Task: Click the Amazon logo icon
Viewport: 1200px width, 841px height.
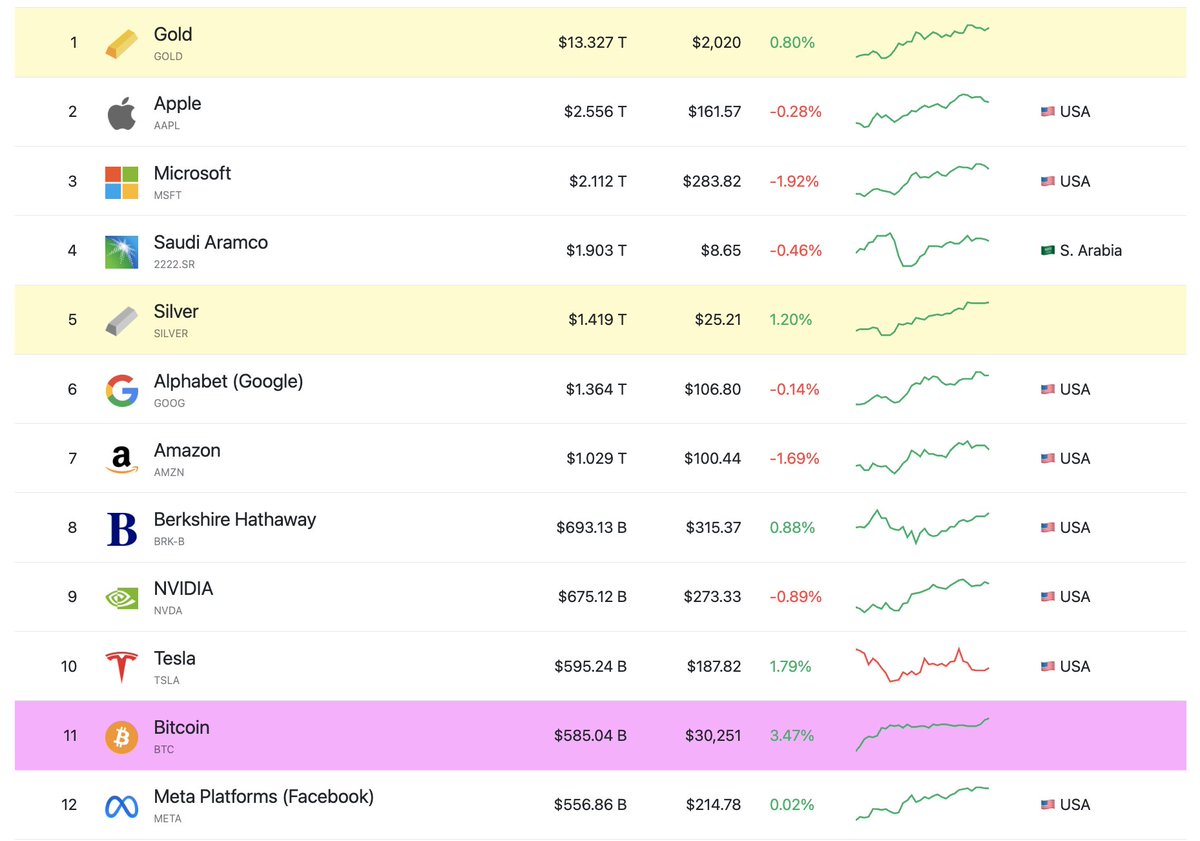Action: point(121,460)
